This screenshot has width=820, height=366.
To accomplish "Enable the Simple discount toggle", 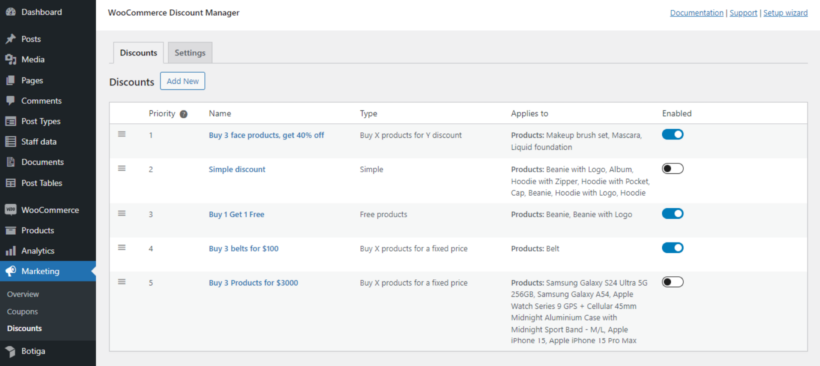I will 673,169.
